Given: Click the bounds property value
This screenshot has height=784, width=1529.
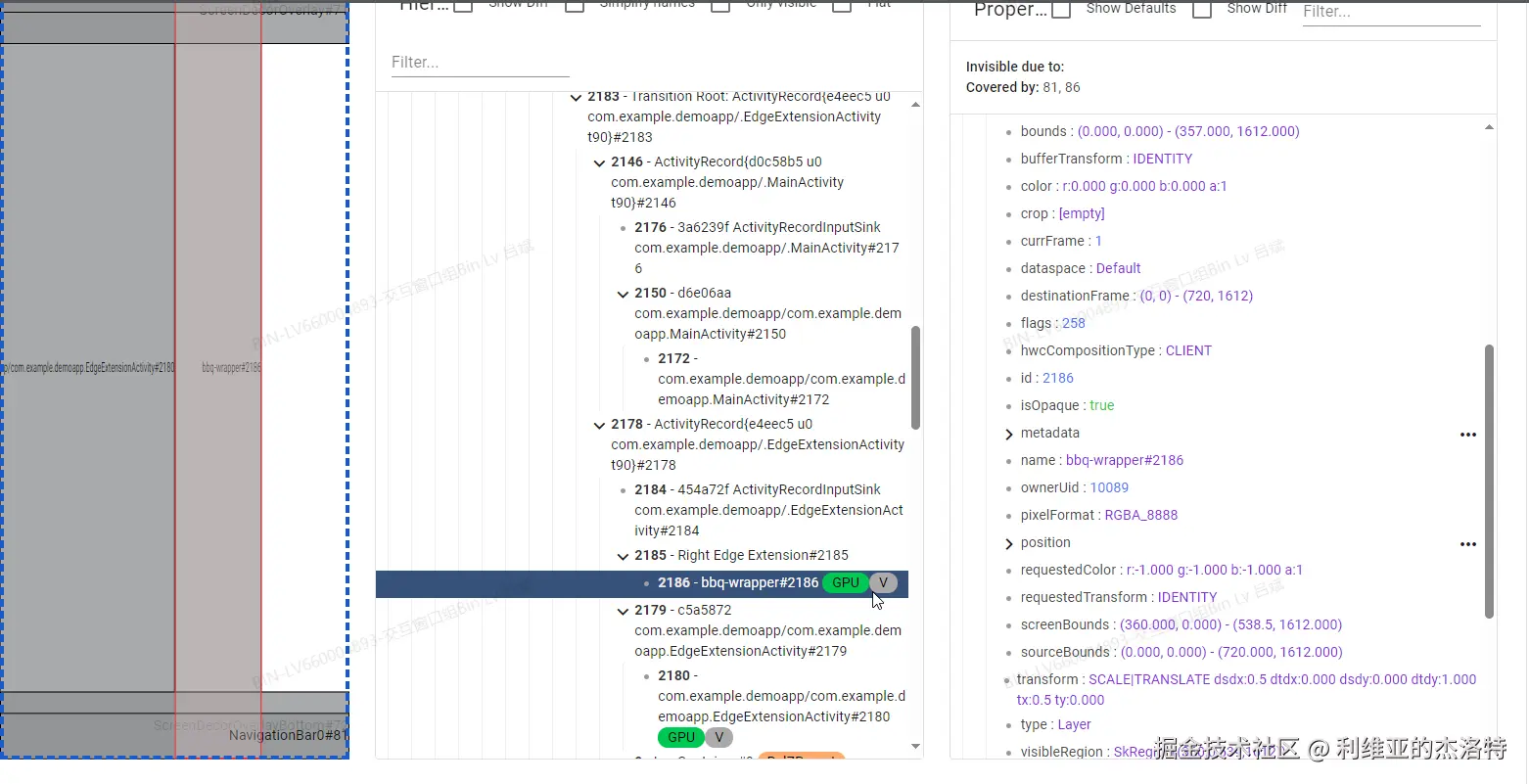Looking at the screenshot, I should (1188, 131).
